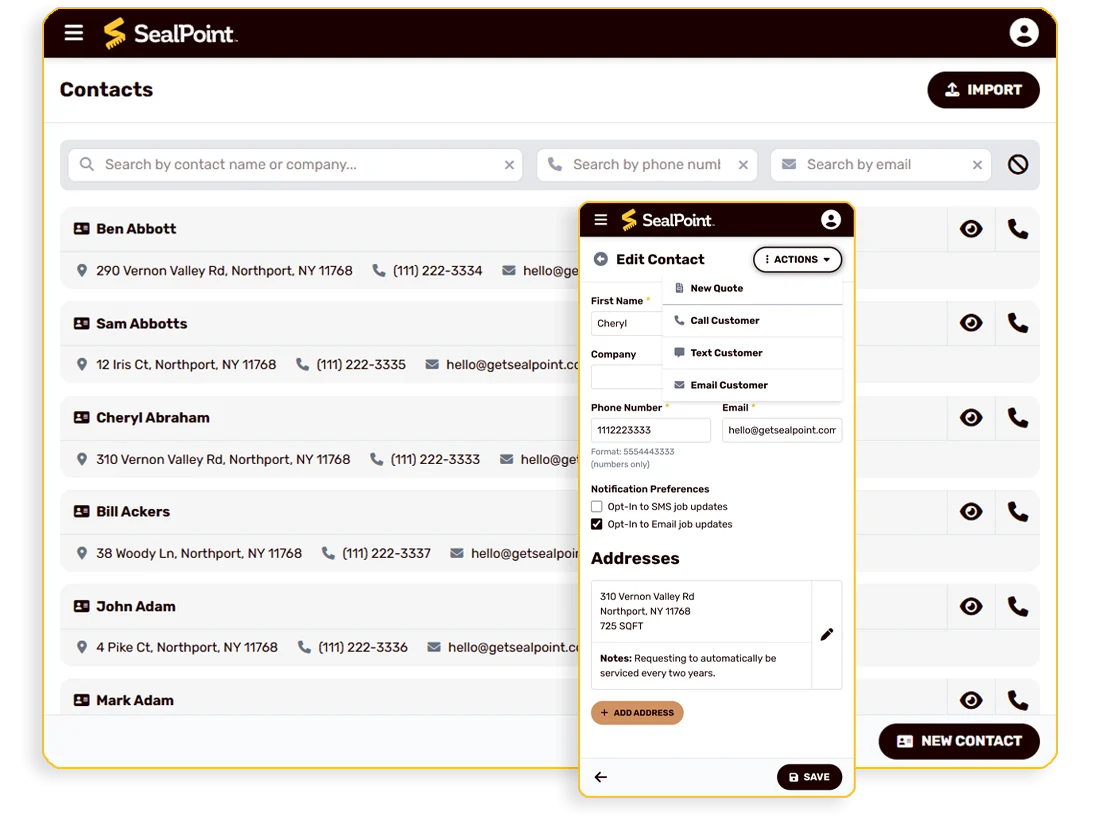The image size is (1100, 824).
Task: Select the Mark Adam contact name
Action: [x=135, y=700]
